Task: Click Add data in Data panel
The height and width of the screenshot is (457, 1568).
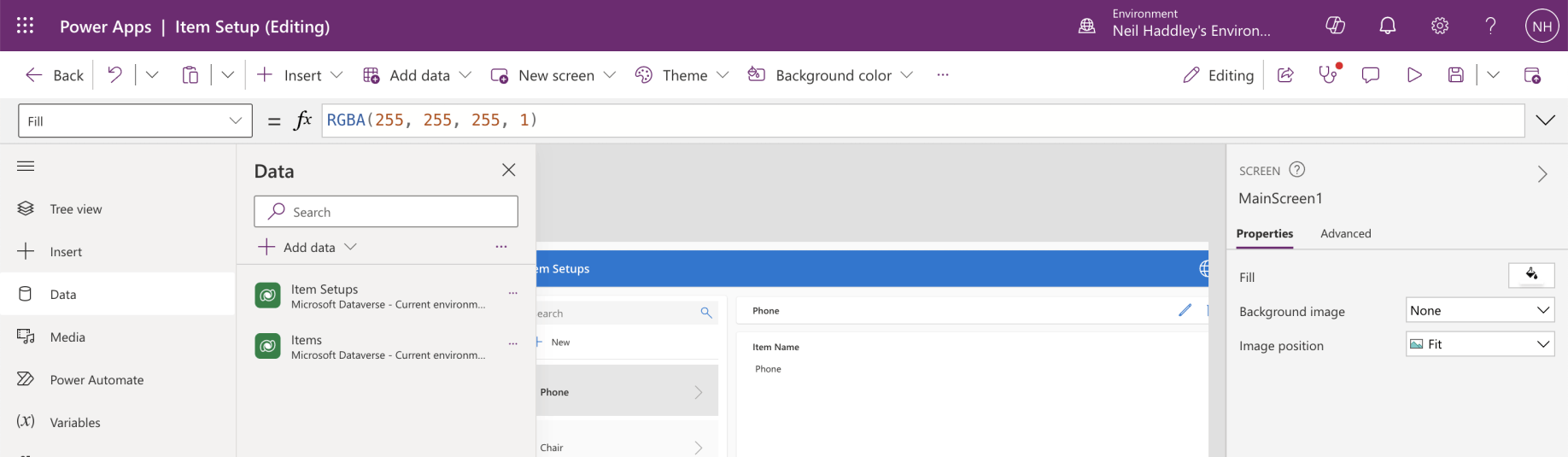Action: 308,247
